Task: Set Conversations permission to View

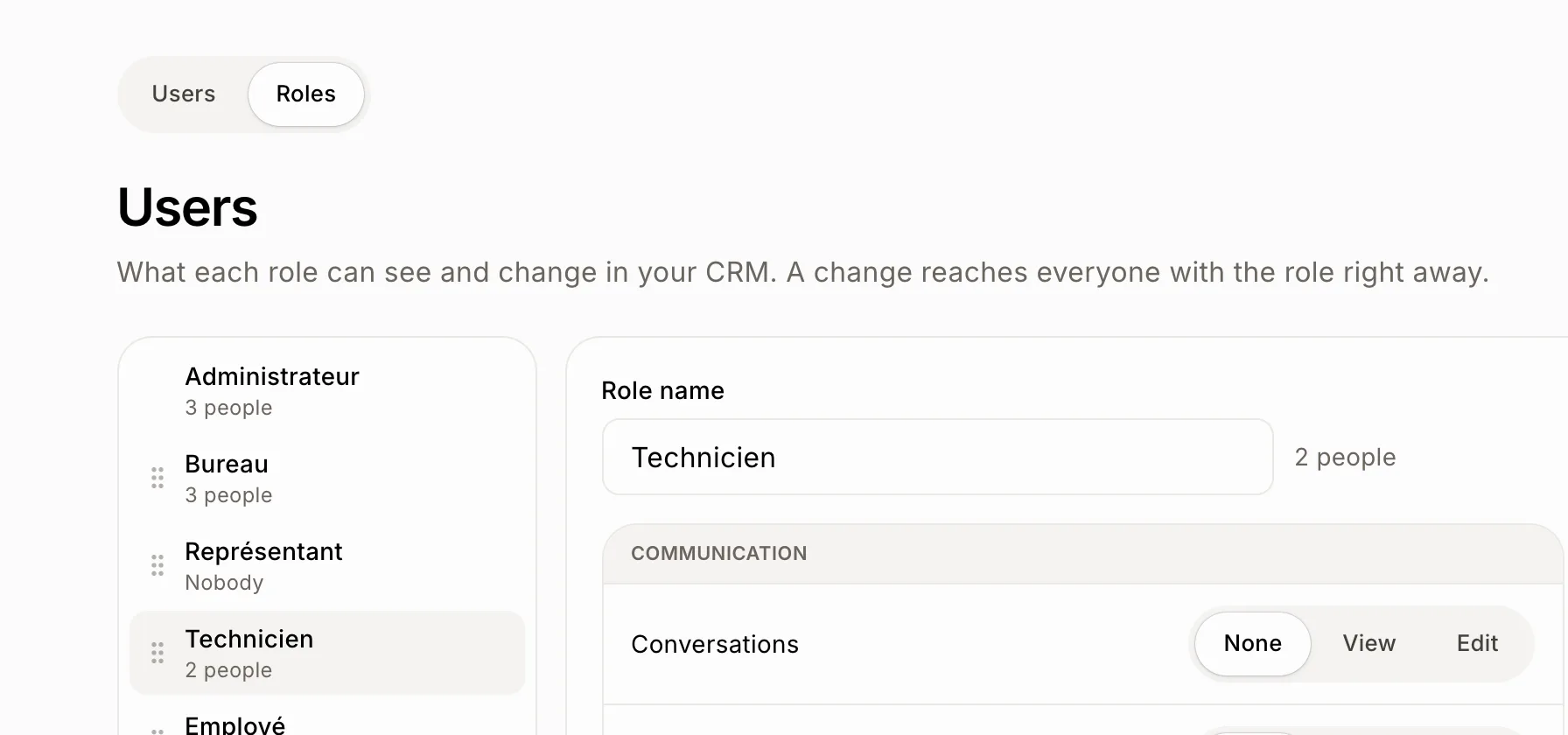Action: pos(1368,644)
